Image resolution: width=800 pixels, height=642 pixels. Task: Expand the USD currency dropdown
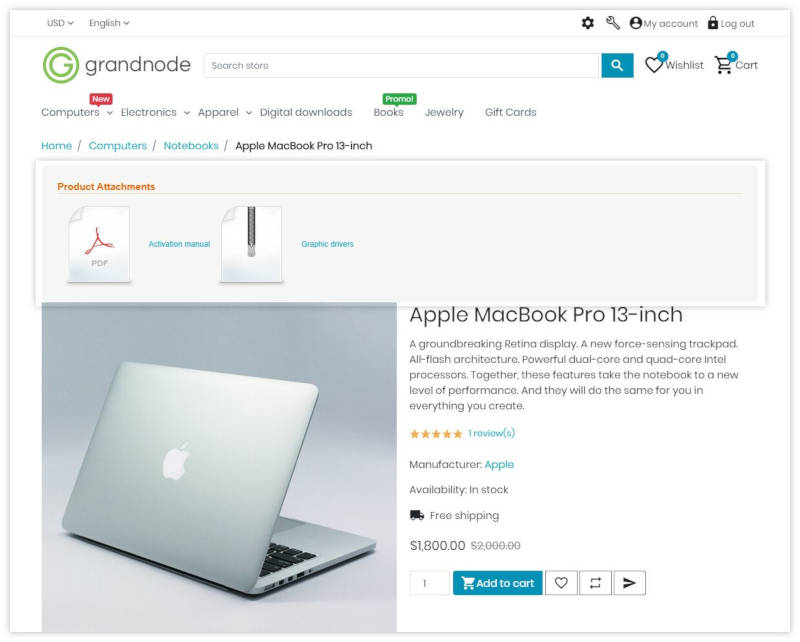(60, 23)
